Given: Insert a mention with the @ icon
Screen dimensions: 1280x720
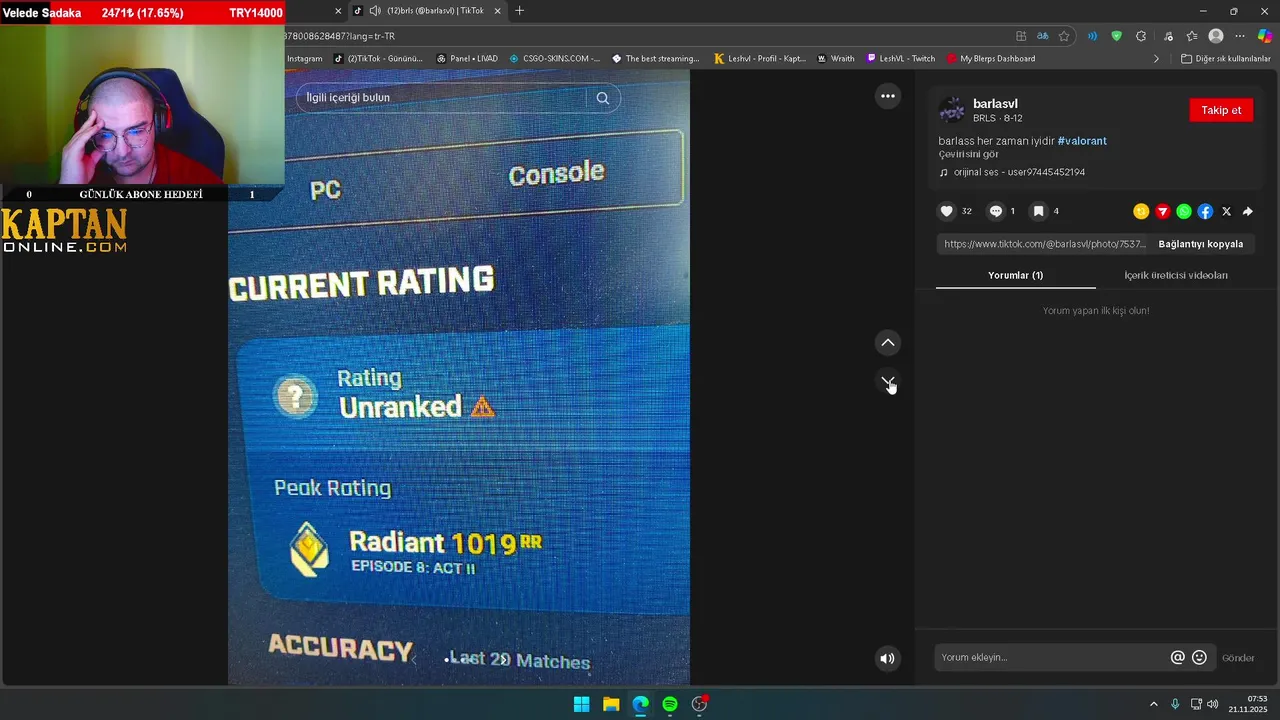Looking at the screenshot, I should (x=1178, y=657).
